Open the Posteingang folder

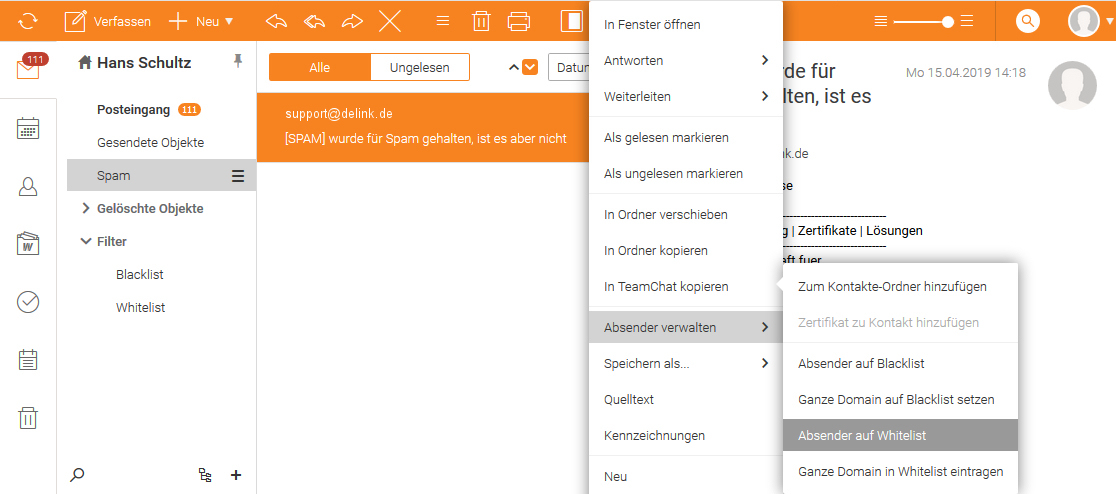click(x=133, y=109)
